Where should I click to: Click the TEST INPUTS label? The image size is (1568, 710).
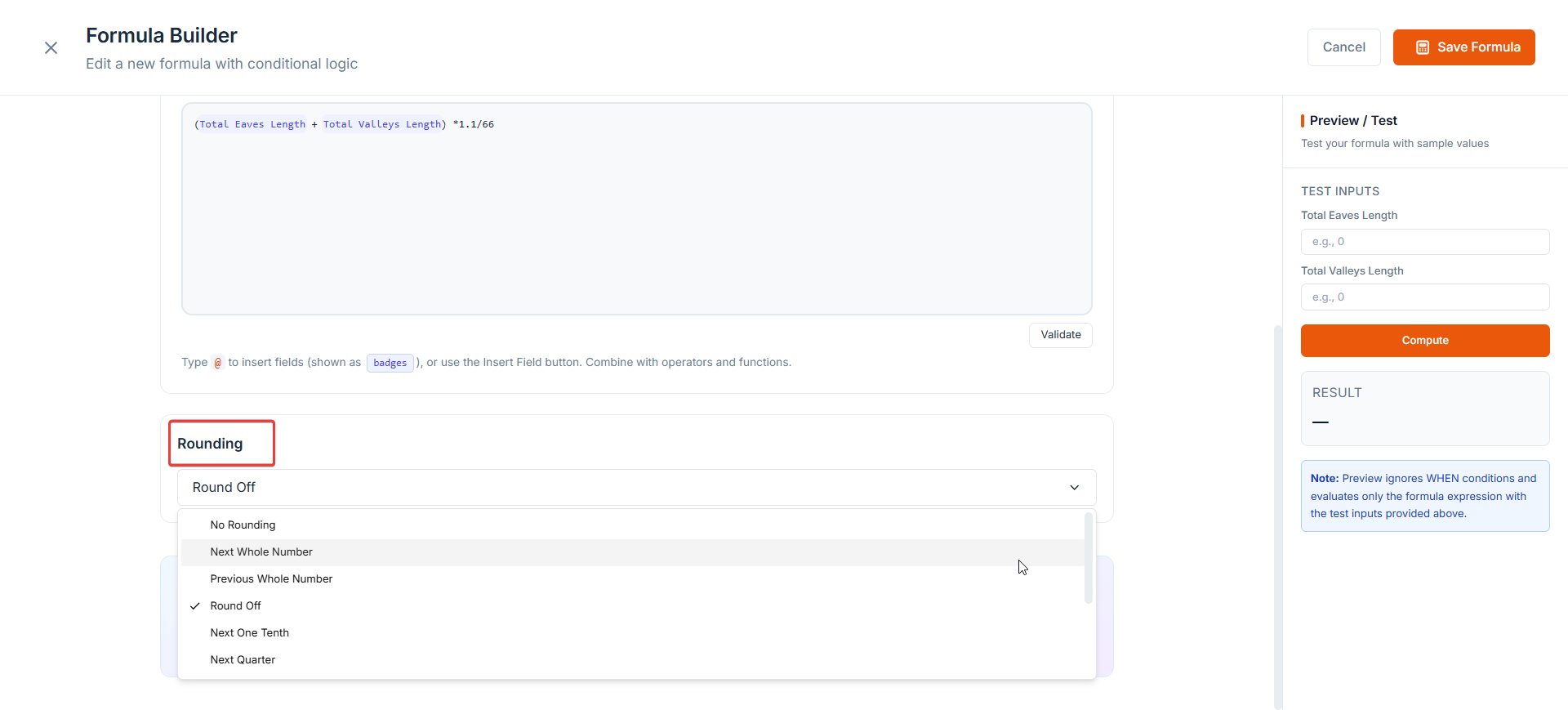coord(1340,191)
